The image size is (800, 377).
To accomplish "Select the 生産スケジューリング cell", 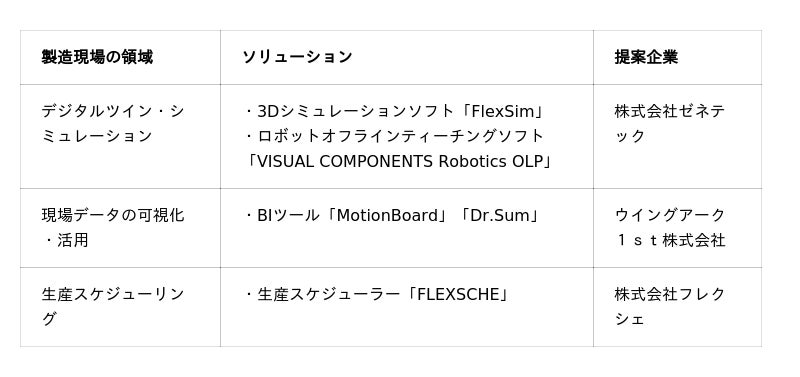I will click(120, 307).
